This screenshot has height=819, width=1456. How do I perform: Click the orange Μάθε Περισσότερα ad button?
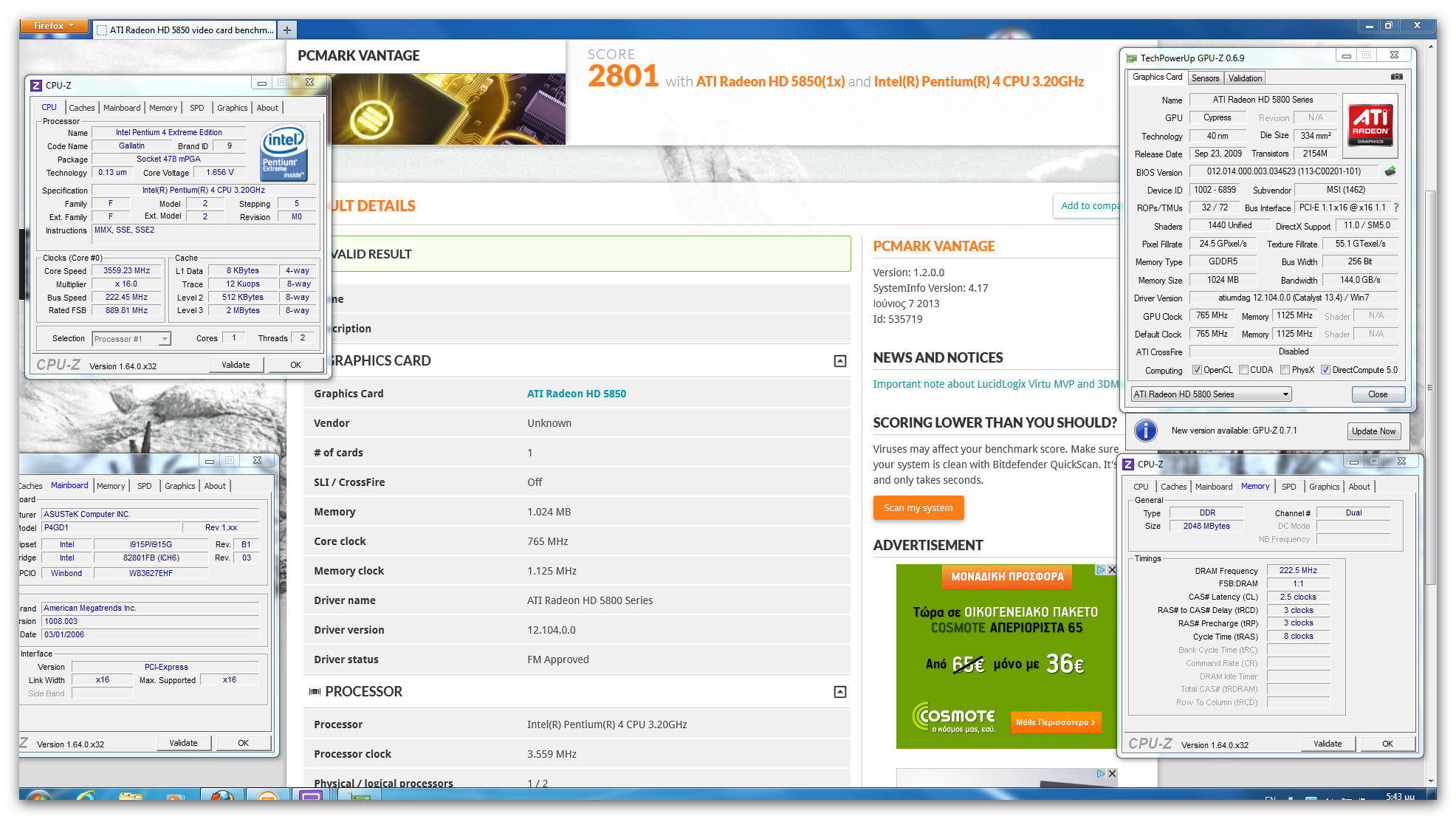click(1055, 722)
